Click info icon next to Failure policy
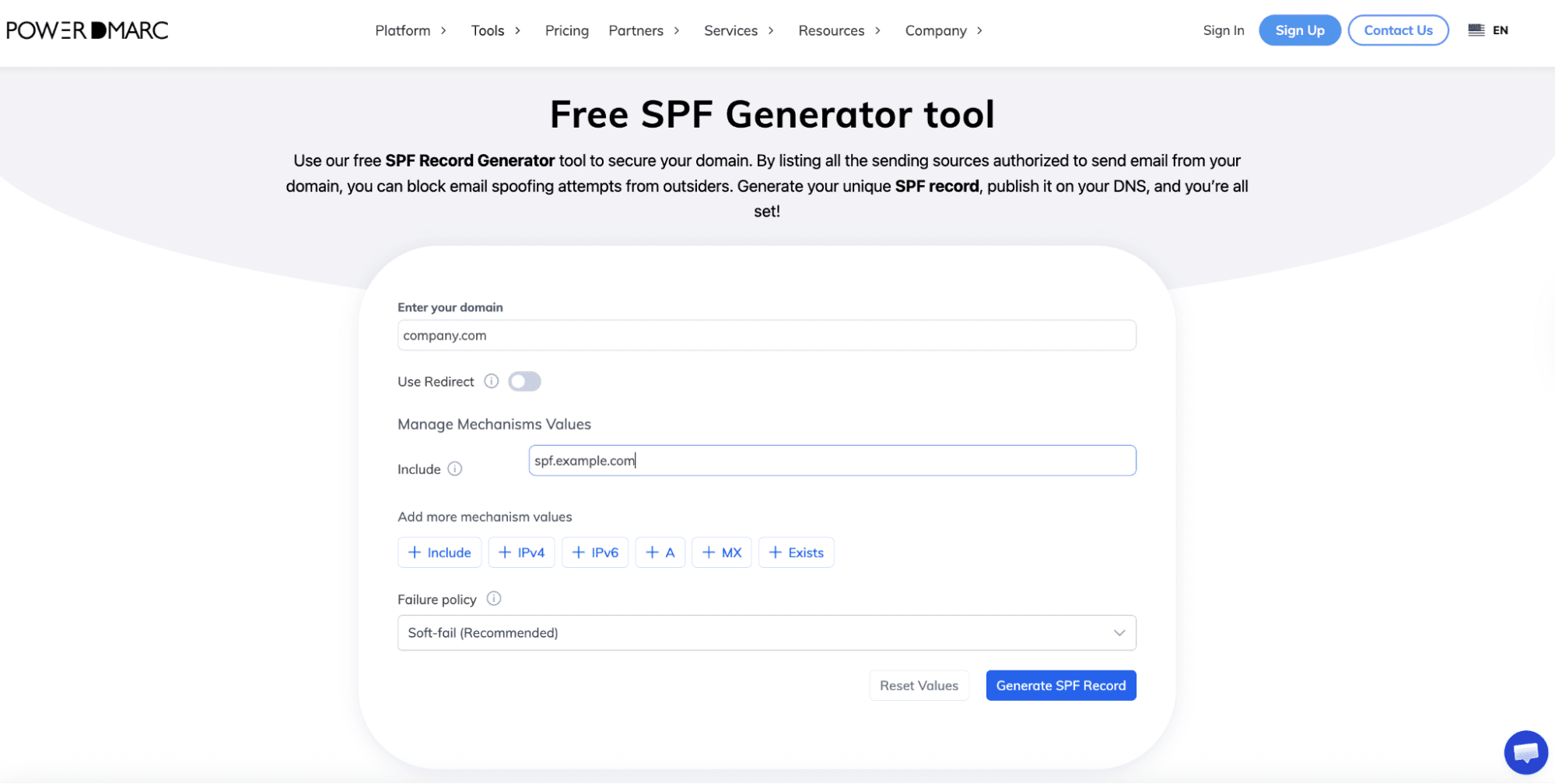 [494, 599]
